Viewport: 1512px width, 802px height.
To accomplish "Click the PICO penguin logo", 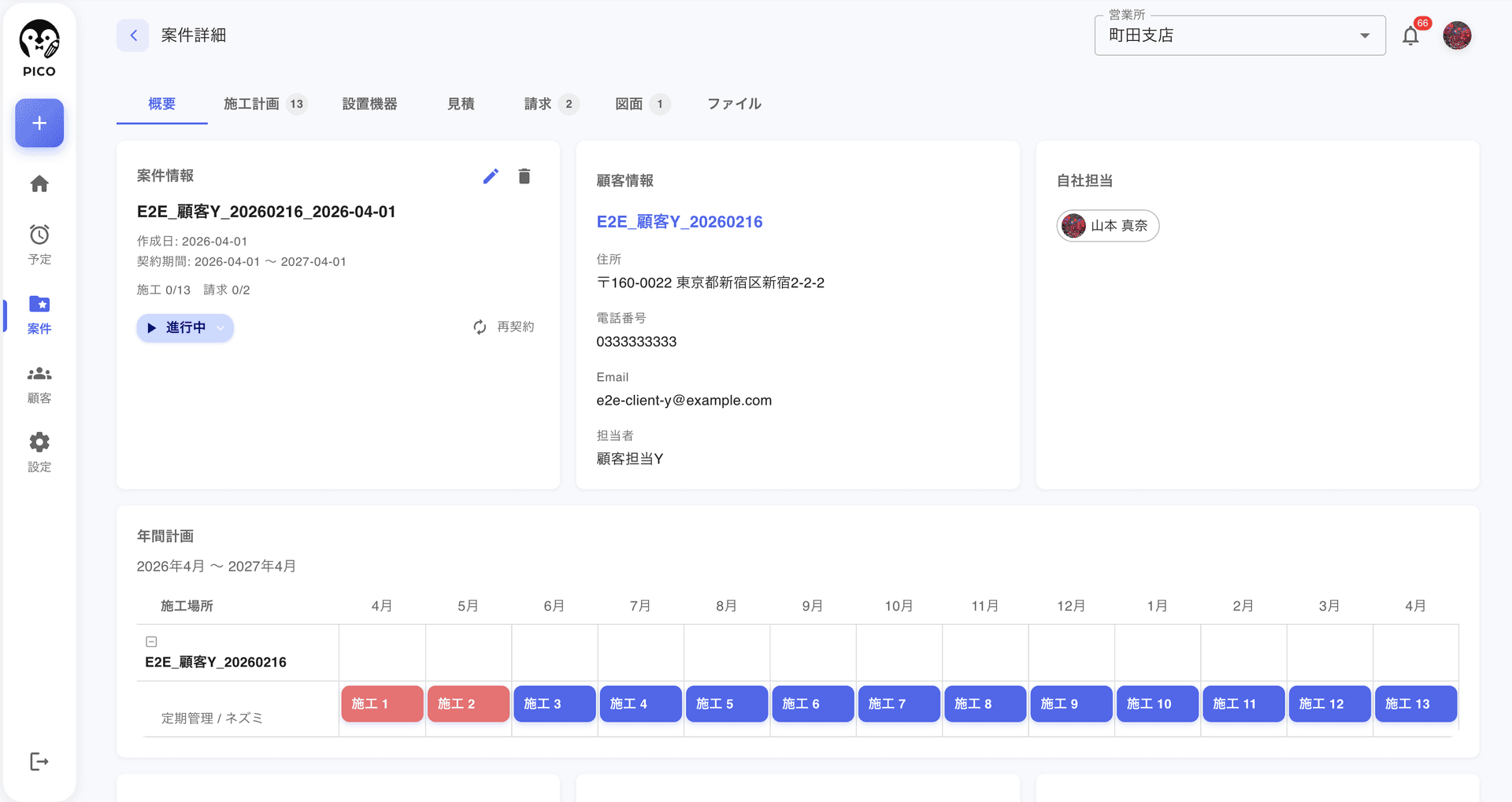I will 39,48.
